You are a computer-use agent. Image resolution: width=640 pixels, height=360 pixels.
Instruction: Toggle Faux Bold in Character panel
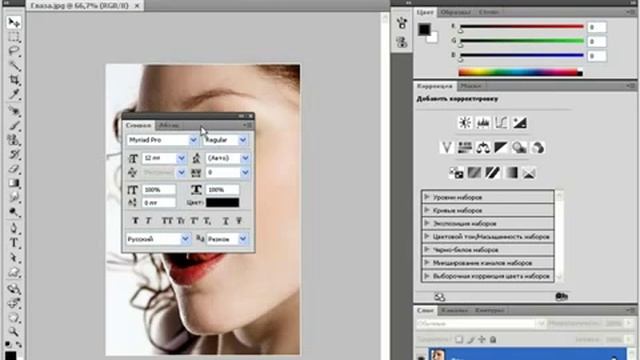click(135, 221)
